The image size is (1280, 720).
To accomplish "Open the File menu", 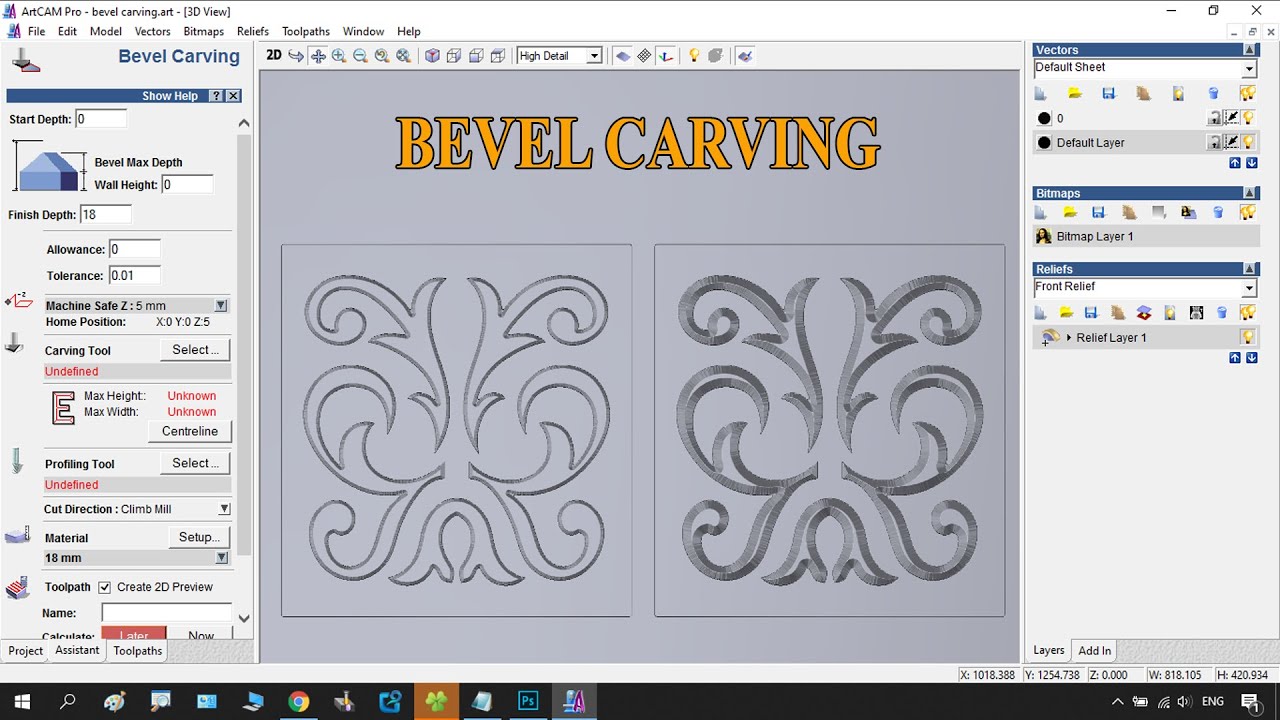I will click(36, 31).
